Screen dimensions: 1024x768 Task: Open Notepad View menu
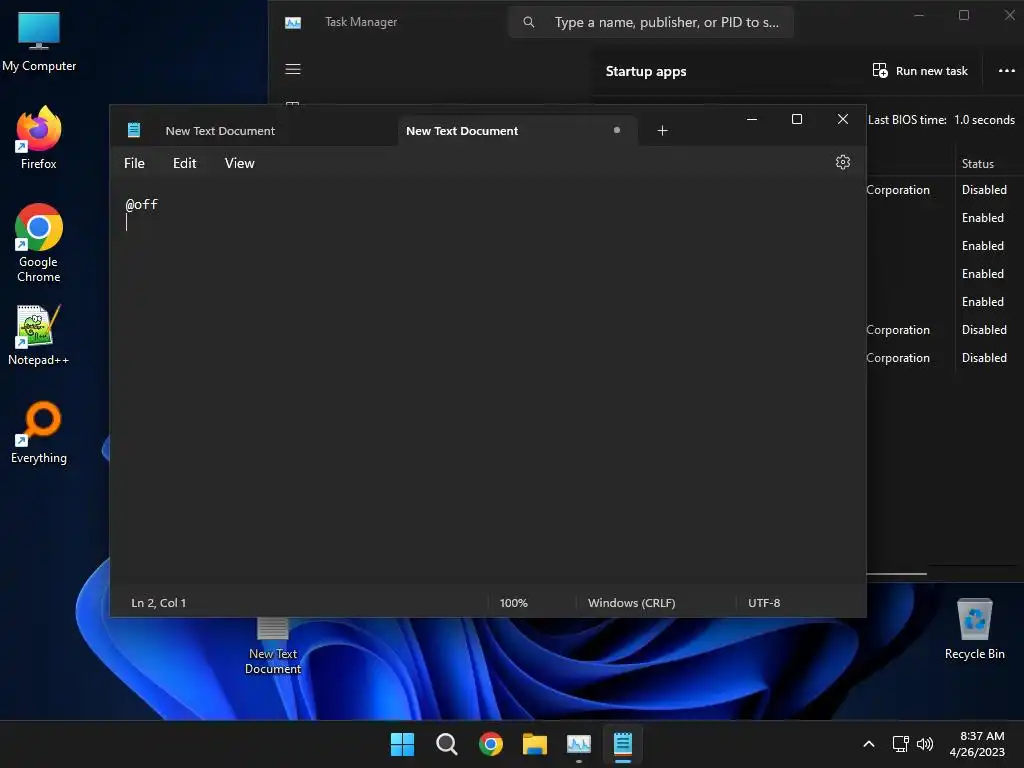[240, 163]
